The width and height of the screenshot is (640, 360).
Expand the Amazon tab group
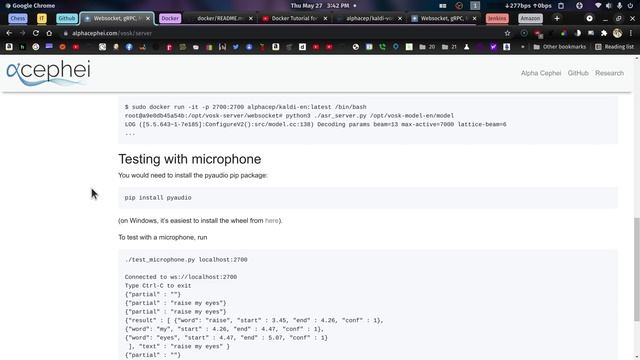(530, 18)
